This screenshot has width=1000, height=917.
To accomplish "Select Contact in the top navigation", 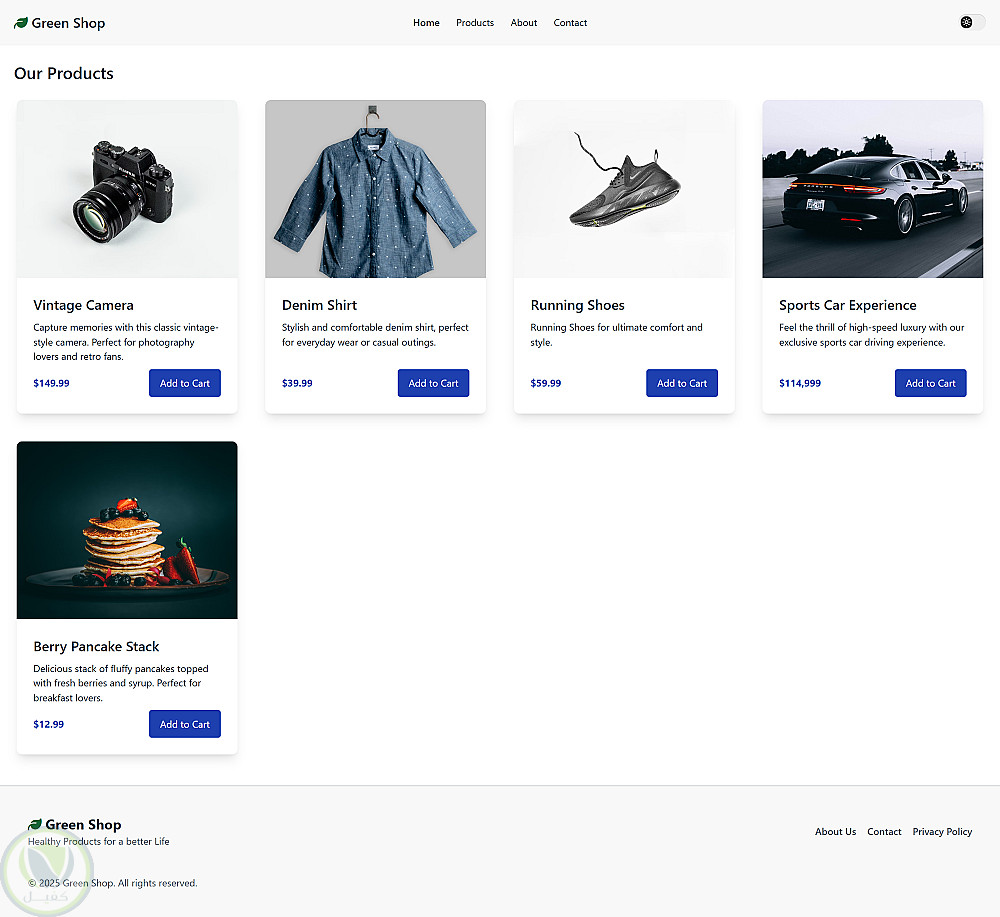I will coord(570,23).
